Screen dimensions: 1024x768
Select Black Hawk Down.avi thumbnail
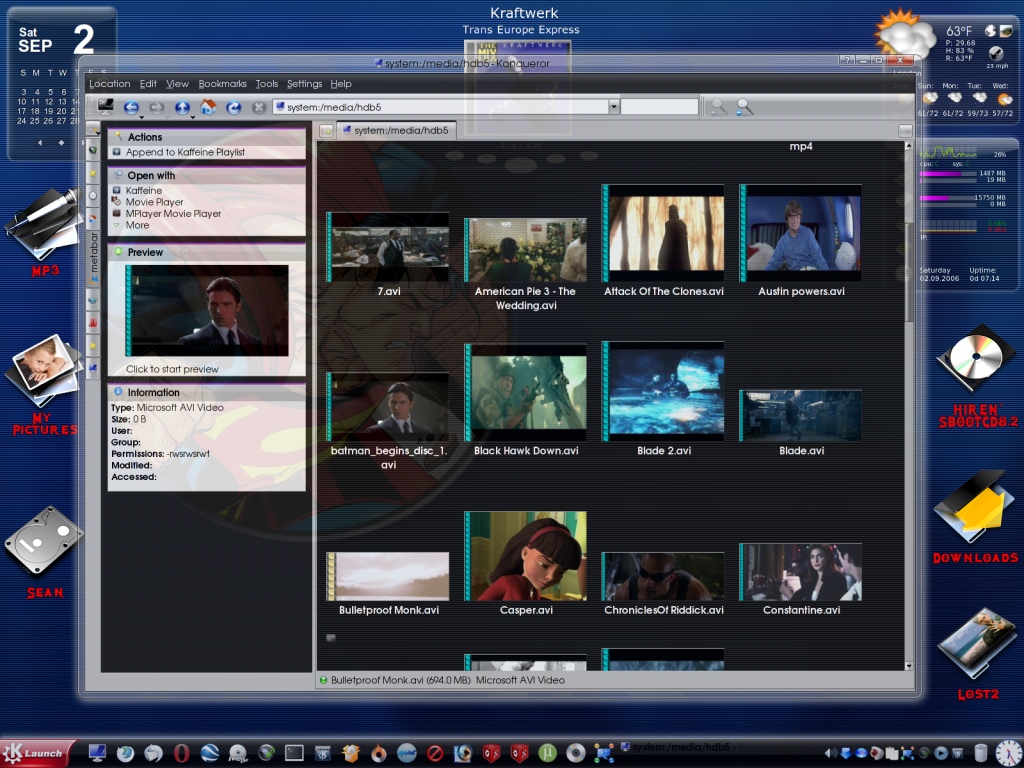pyautogui.click(x=525, y=392)
